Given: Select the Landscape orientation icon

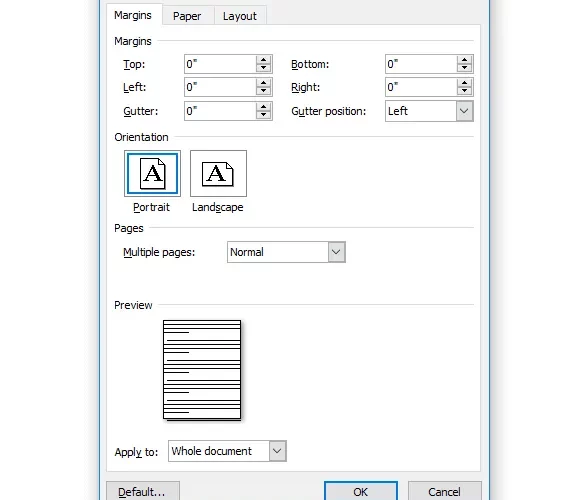Looking at the screenshot, I should coord(218,173).
